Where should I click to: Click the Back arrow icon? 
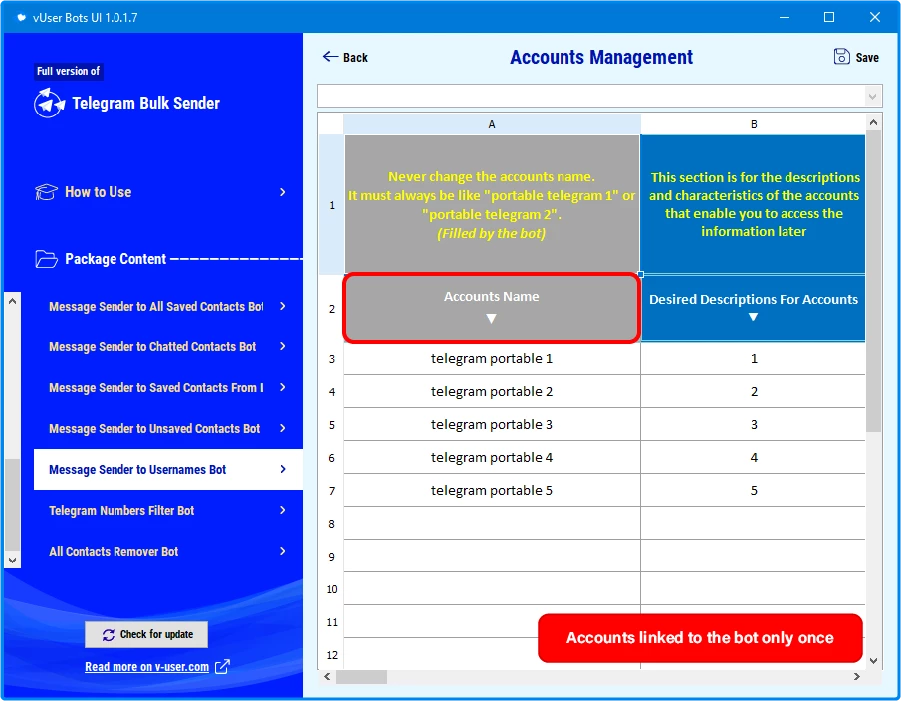(330, 56)
